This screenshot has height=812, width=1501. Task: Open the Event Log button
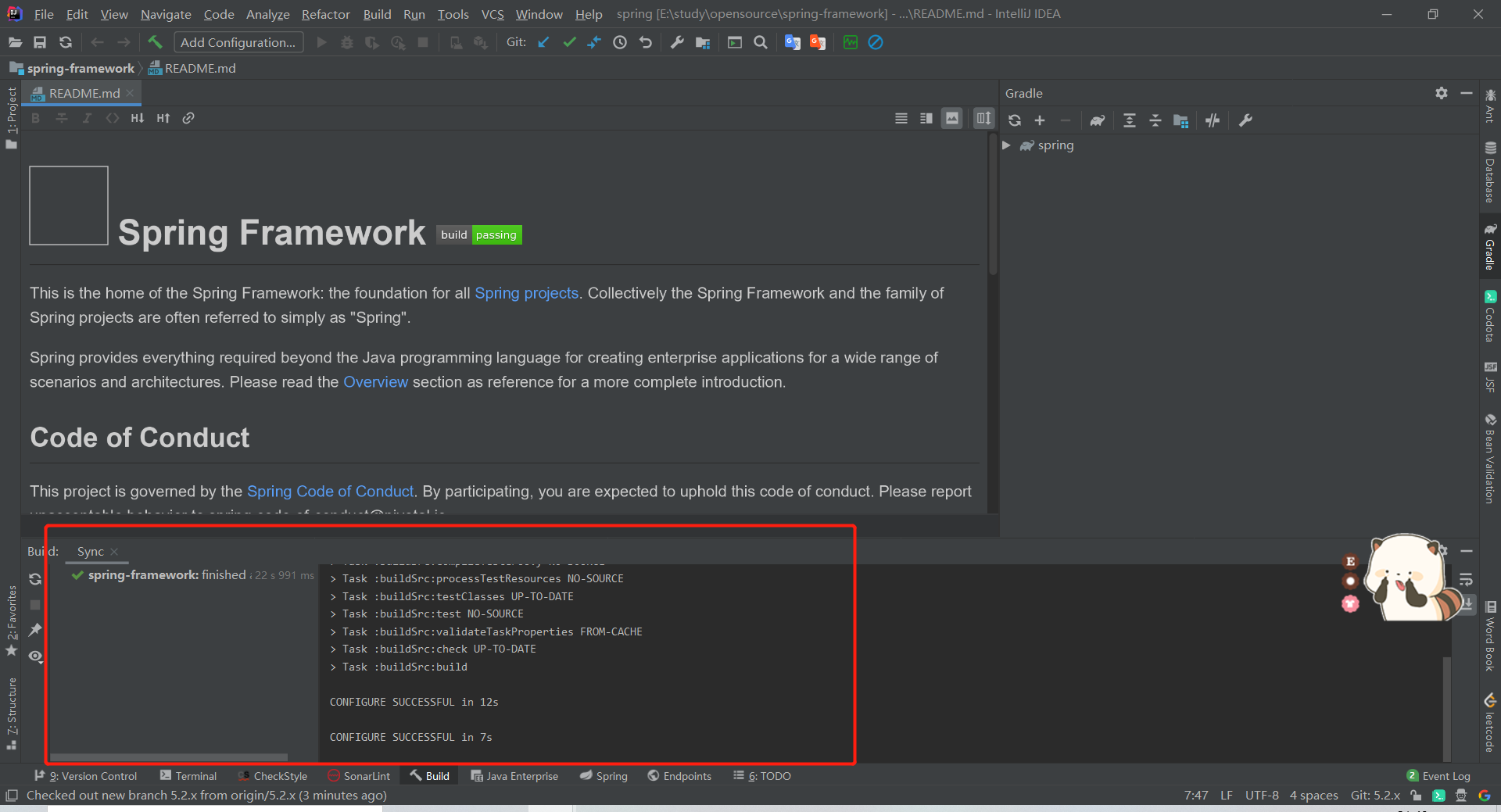(x=1438, y=776)
